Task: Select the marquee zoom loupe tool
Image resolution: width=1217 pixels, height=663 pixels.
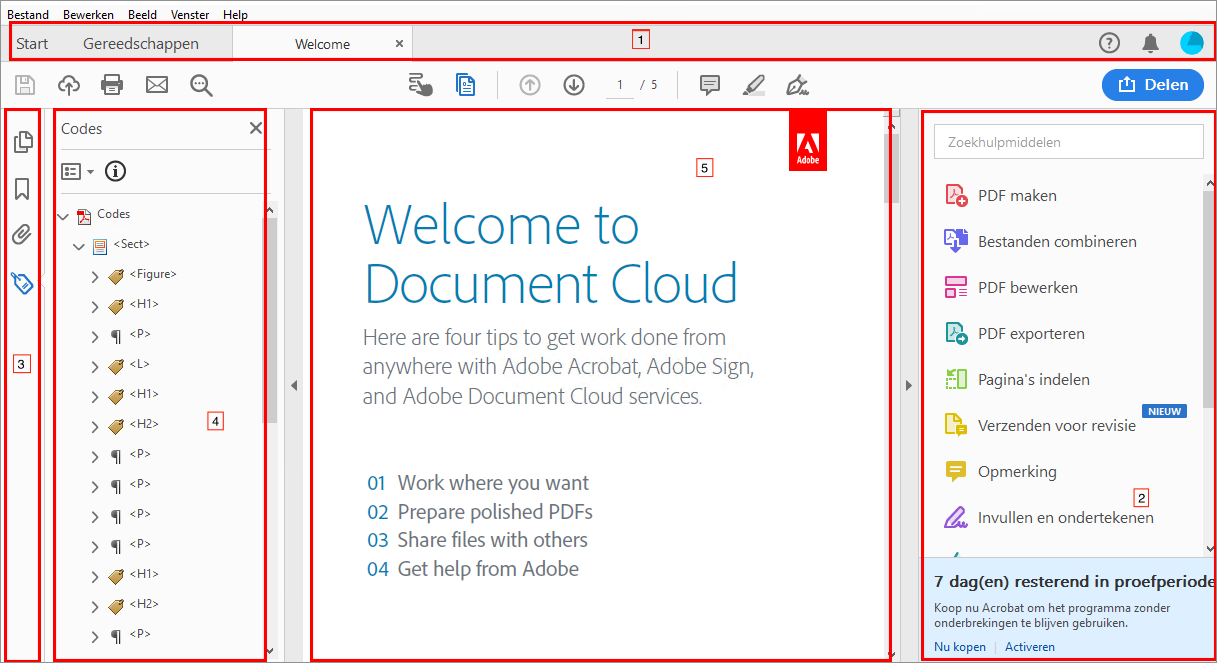Action: tap(201, 85)
